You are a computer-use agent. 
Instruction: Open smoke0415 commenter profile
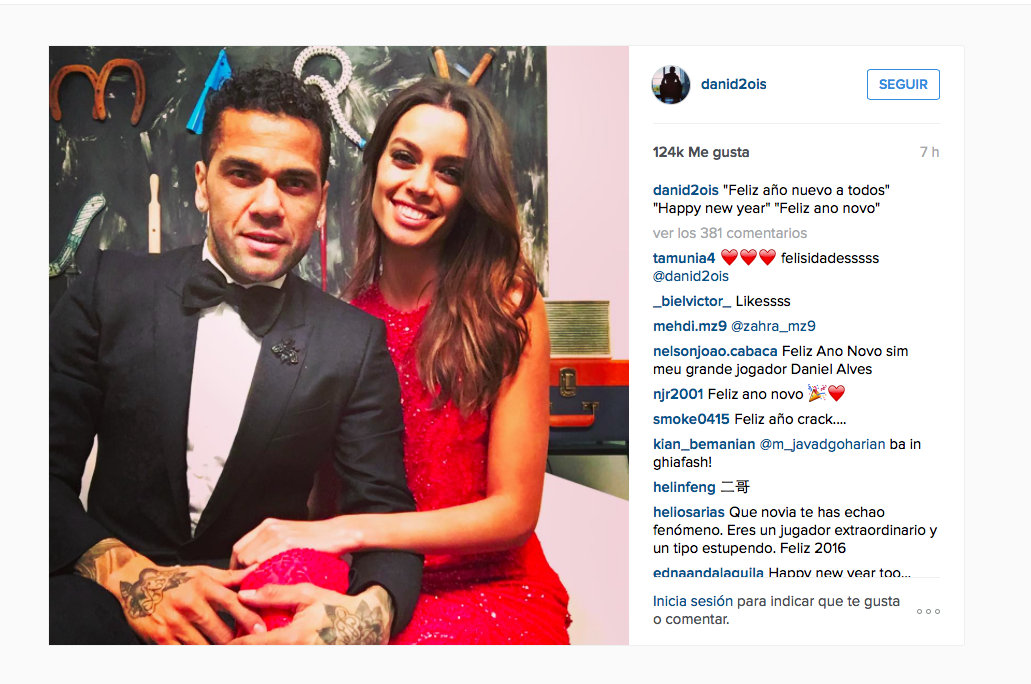(x=691, y=419)
